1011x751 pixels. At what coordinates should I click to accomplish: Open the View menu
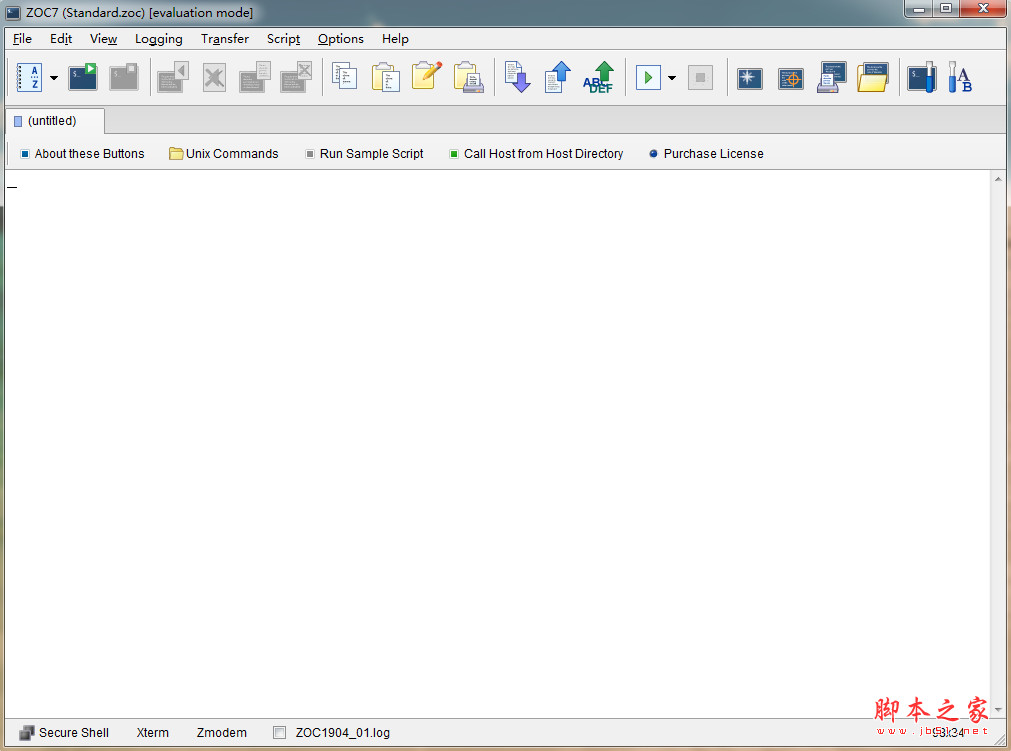click(x=103, y=39)
